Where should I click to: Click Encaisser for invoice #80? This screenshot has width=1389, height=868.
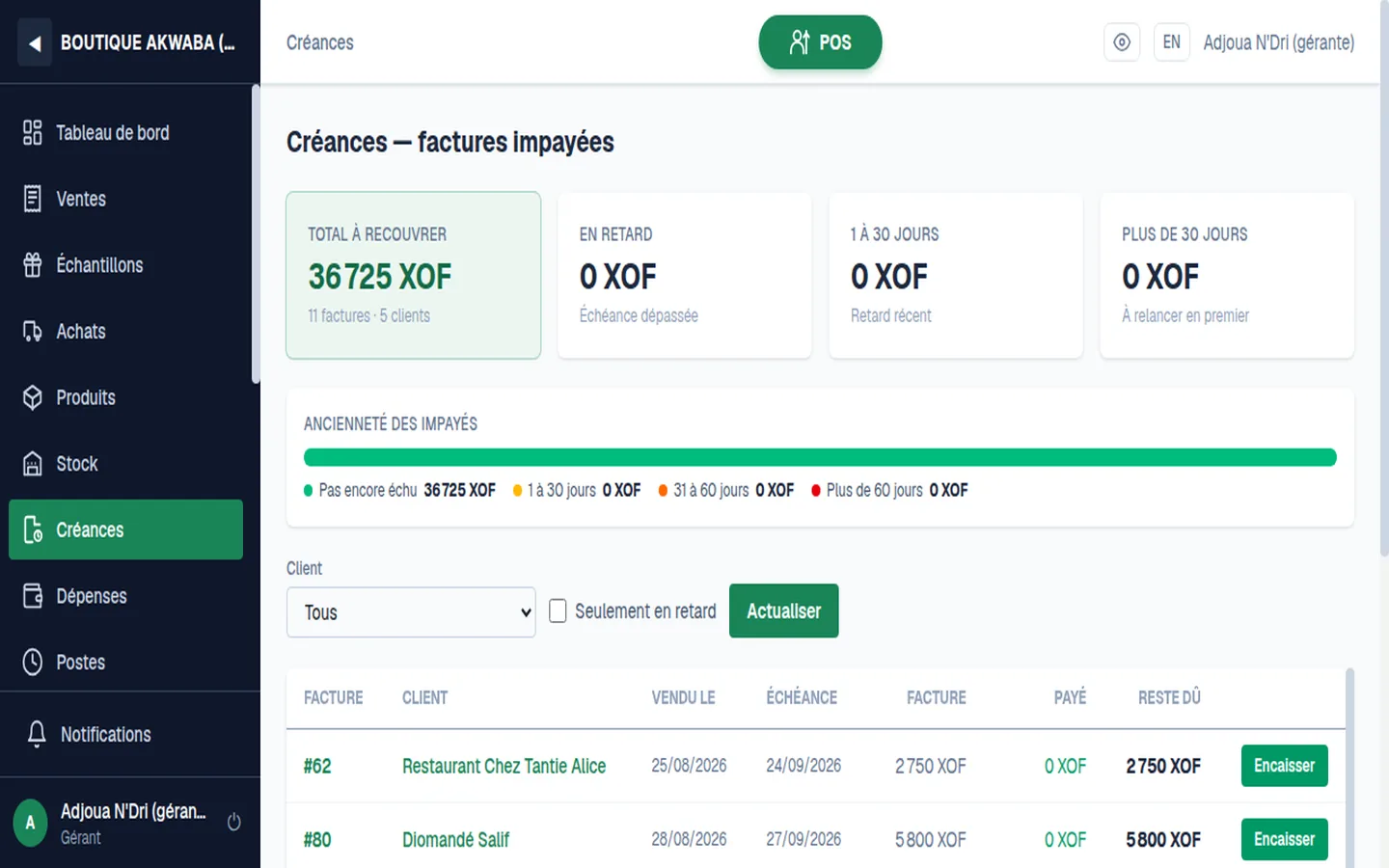[x=1284, y=839]
